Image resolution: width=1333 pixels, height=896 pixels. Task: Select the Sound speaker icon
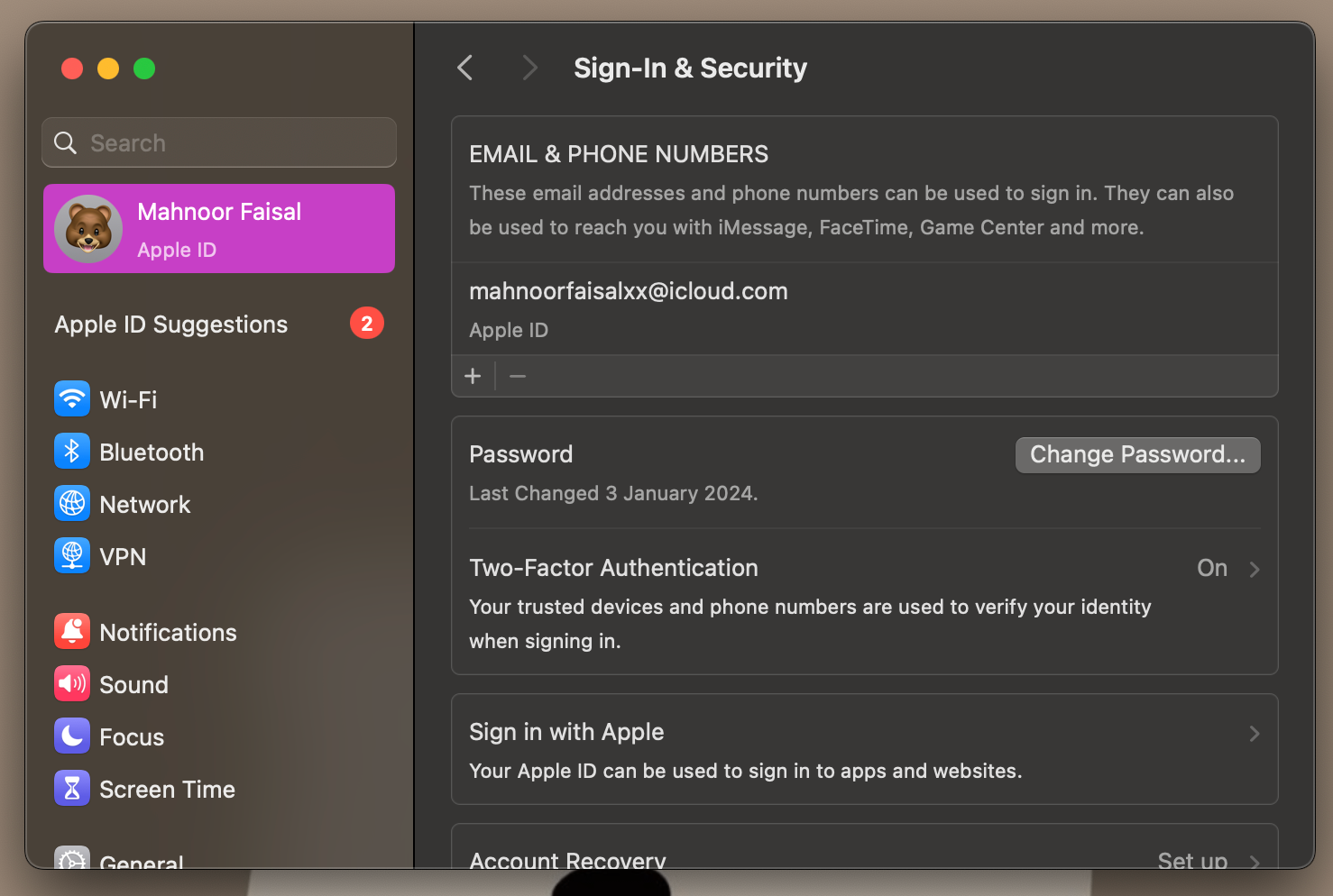point(72,683)
